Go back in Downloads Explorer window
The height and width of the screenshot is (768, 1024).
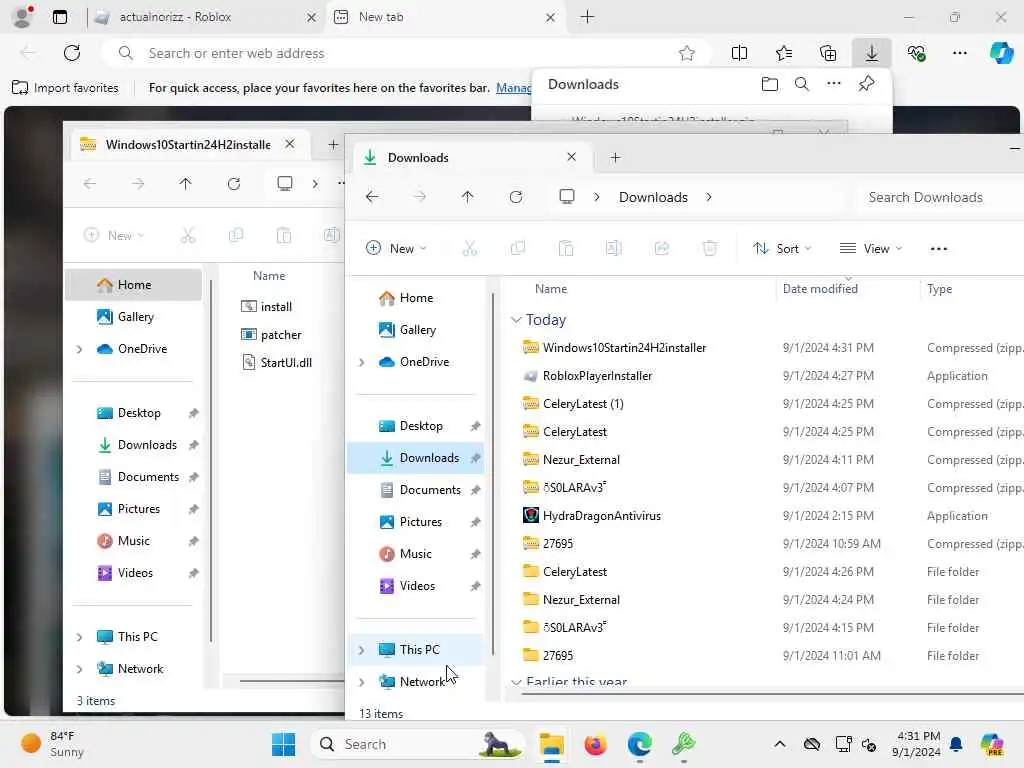click(372, 197)
